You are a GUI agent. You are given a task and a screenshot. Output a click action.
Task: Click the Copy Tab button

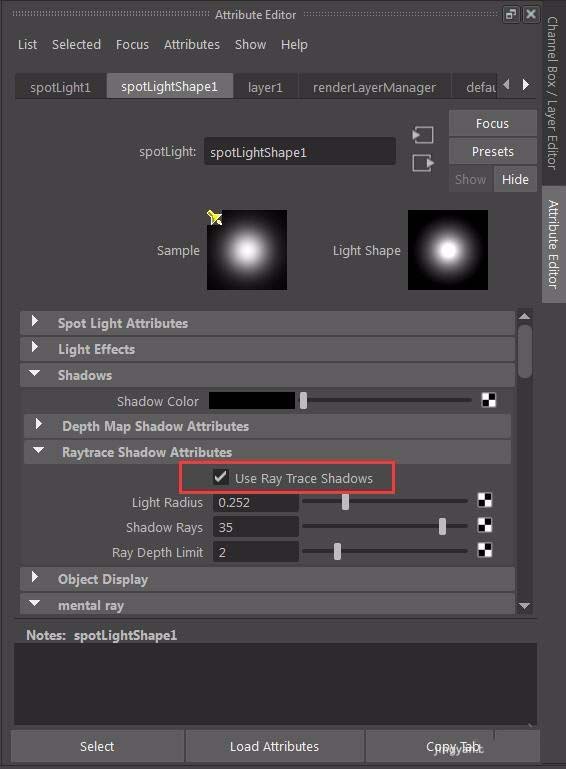[453, 746]
